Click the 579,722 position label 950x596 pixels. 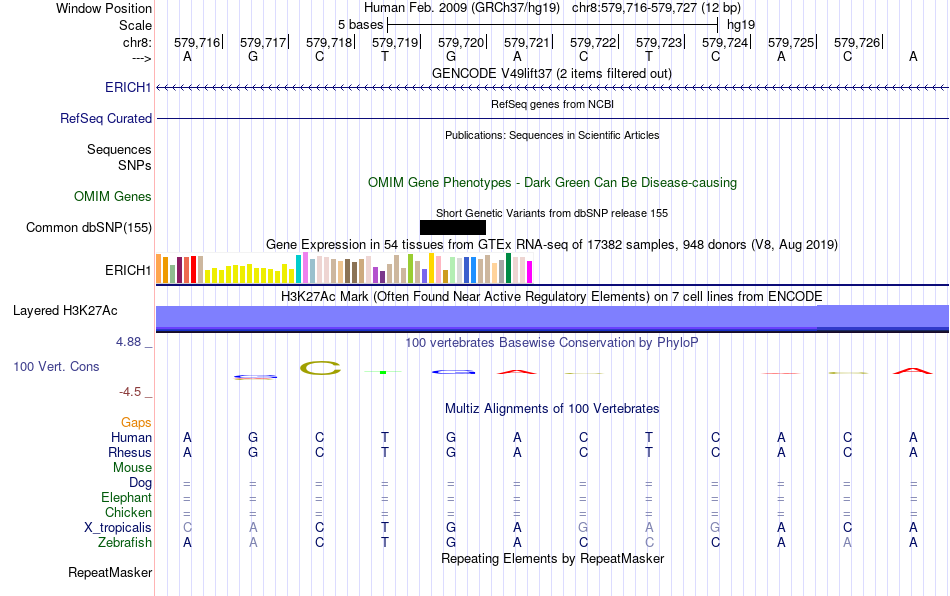593,42
